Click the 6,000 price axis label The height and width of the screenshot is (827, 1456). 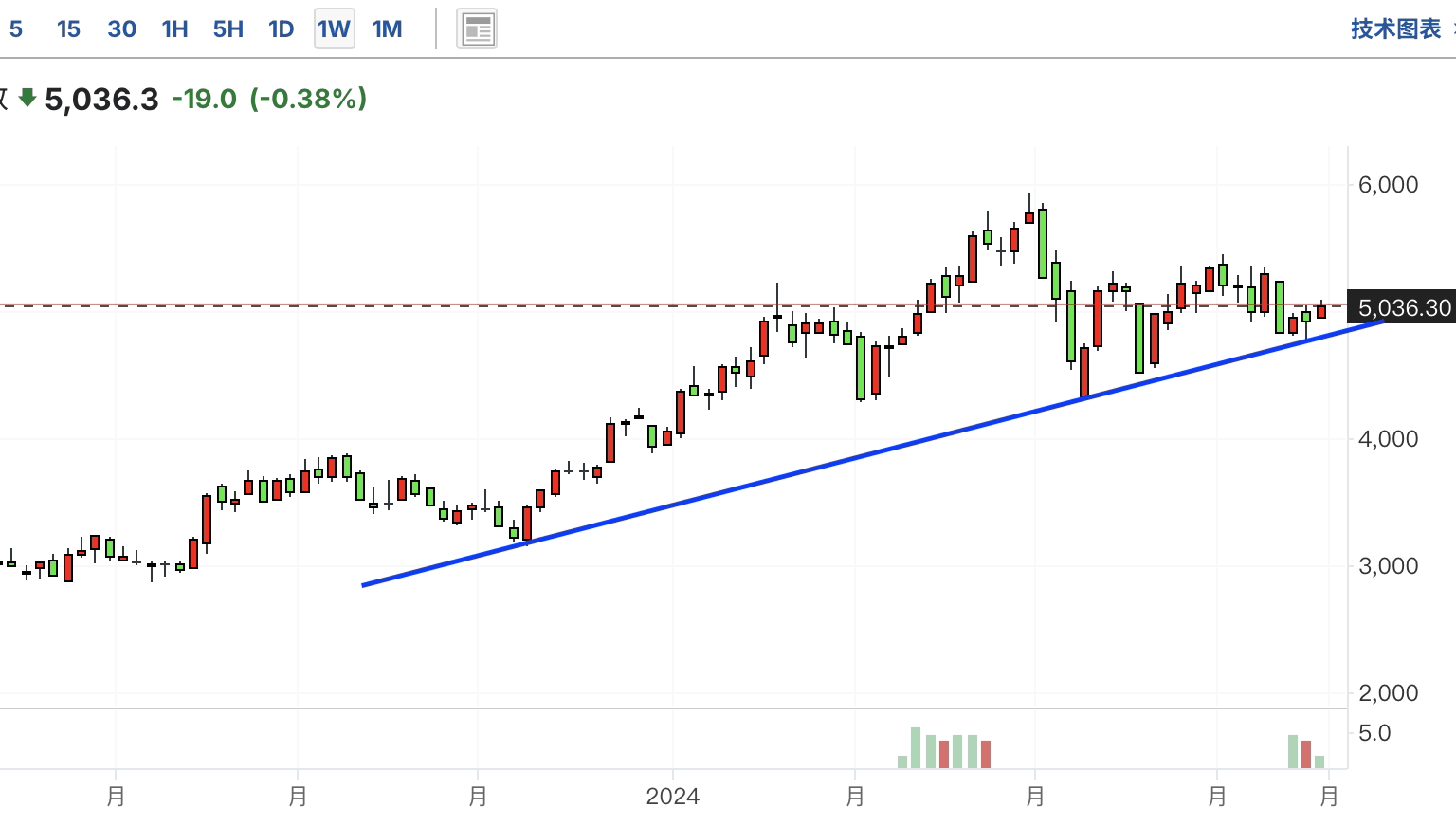[1388, 185]
